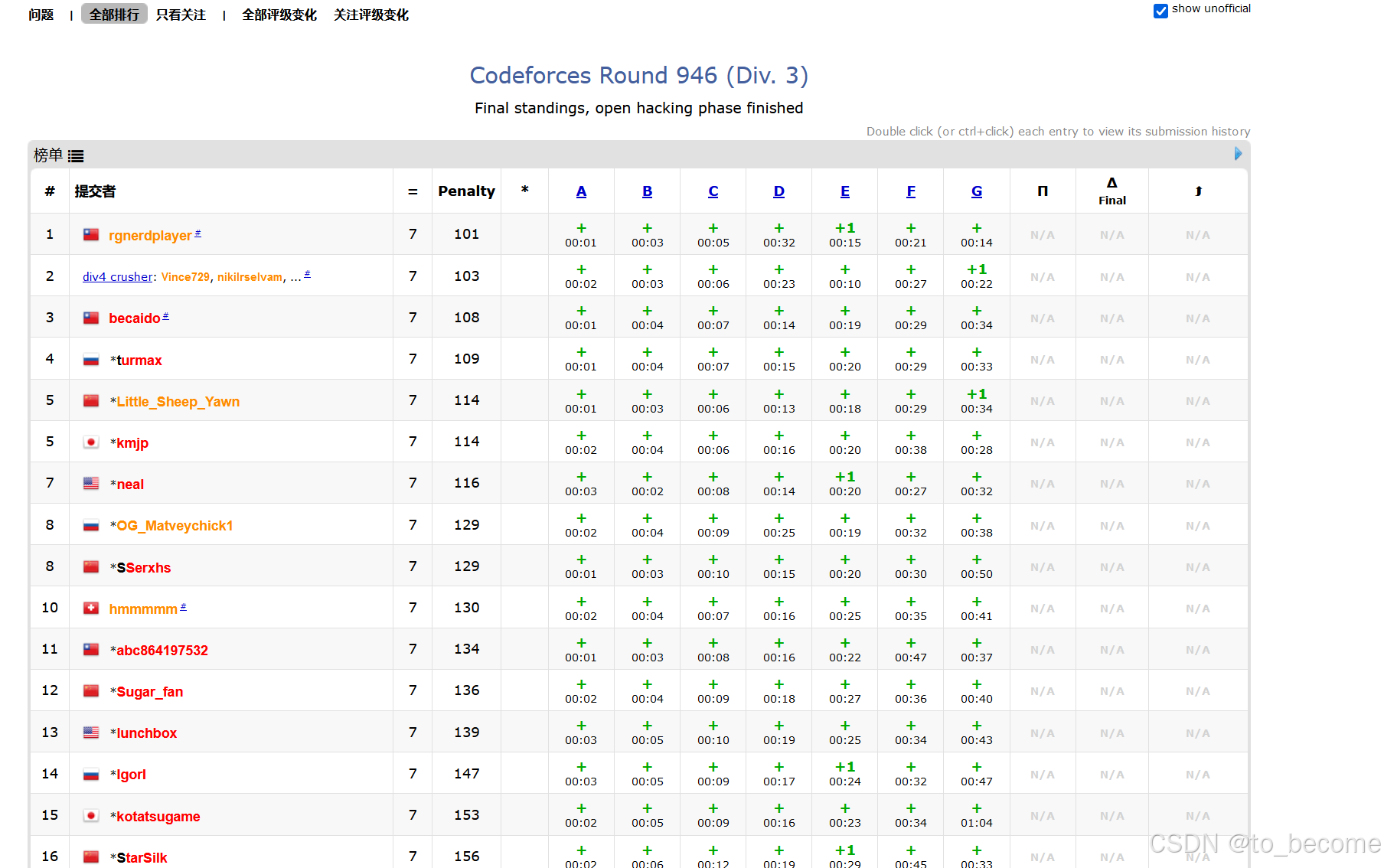The height and width of the screenshot is (868, 1384).
Task: Open Sugar_fan profile link
Action: [x=150, y=692]
